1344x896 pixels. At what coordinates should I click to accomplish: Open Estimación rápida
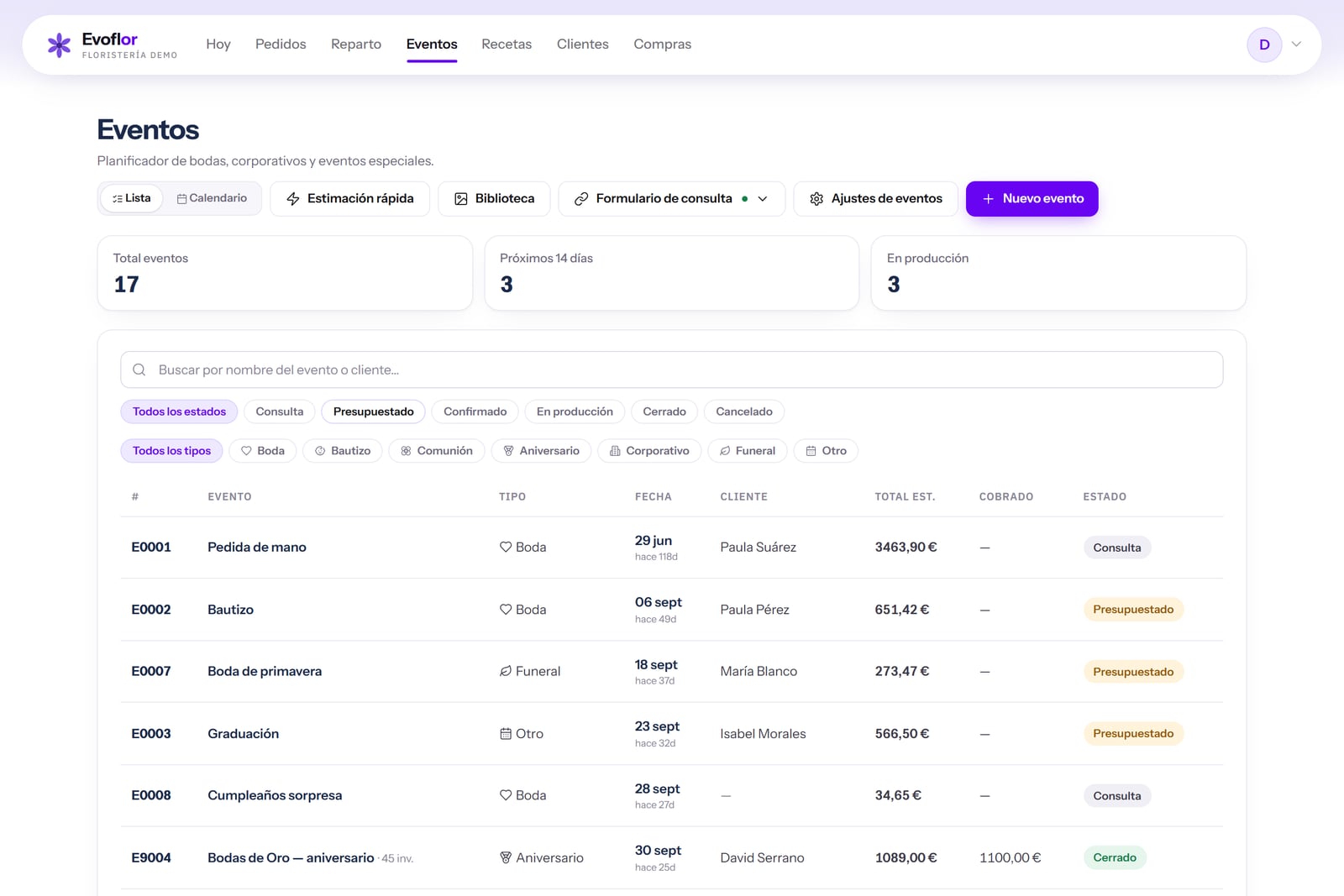pyautogui.click(x=350, y=199)
